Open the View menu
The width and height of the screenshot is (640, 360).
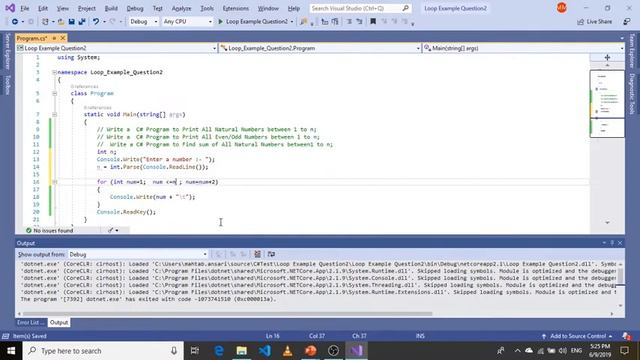(x=62, y=8)
